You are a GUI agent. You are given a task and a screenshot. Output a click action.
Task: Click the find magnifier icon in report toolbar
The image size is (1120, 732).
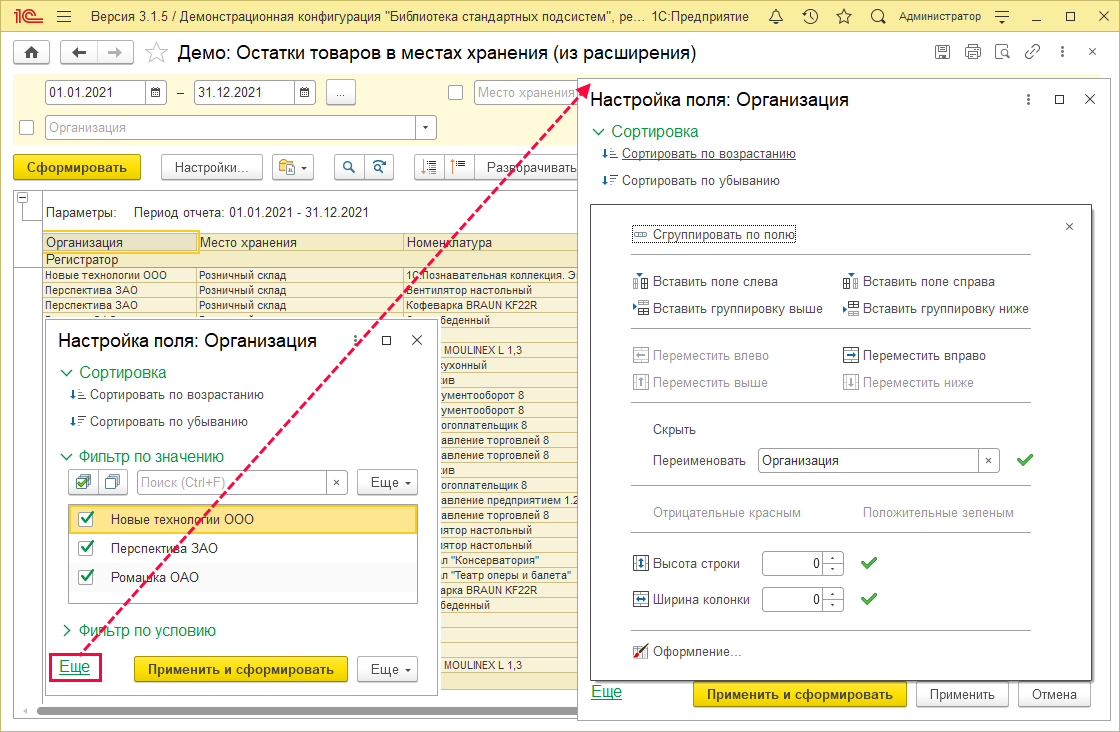[349, 167]
